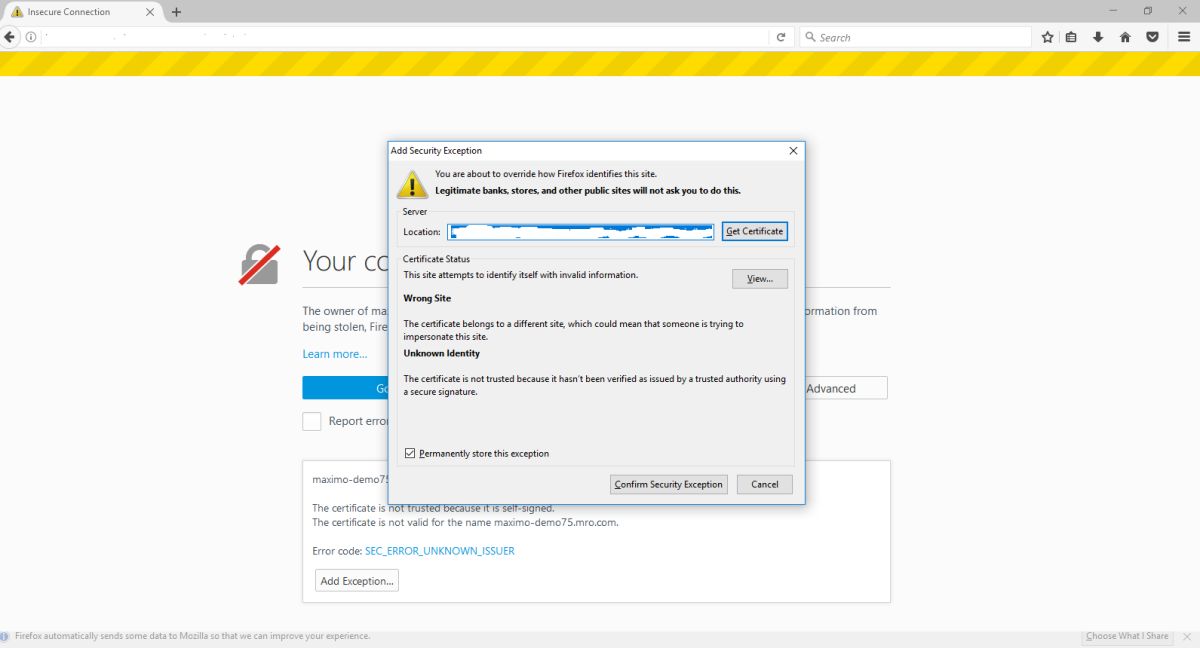
Task: Open the Downloads arrow icon
Action: click(1098, 37)
